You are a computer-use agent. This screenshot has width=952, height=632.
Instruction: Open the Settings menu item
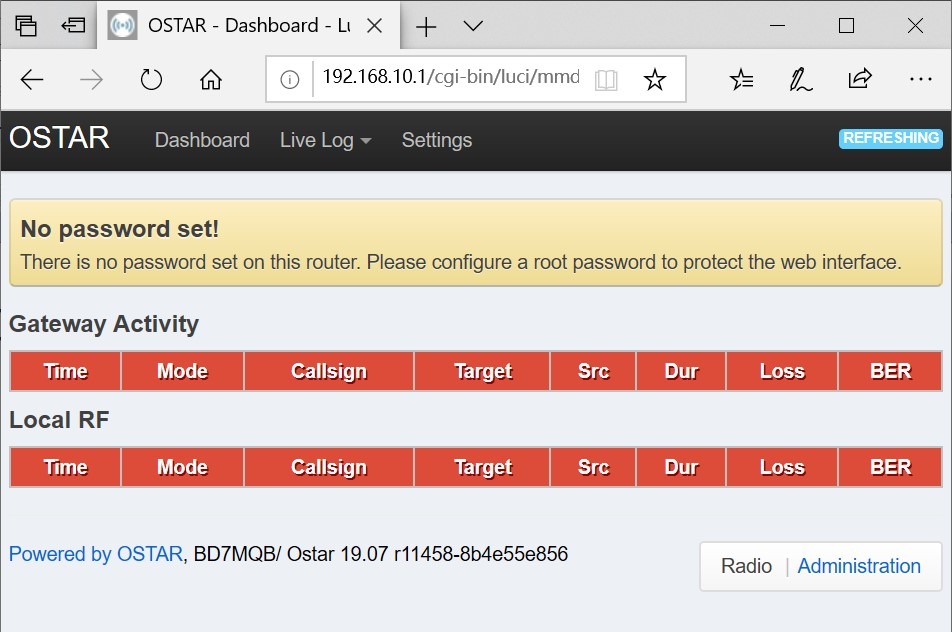pyautogui.click(x=436, y=141)
